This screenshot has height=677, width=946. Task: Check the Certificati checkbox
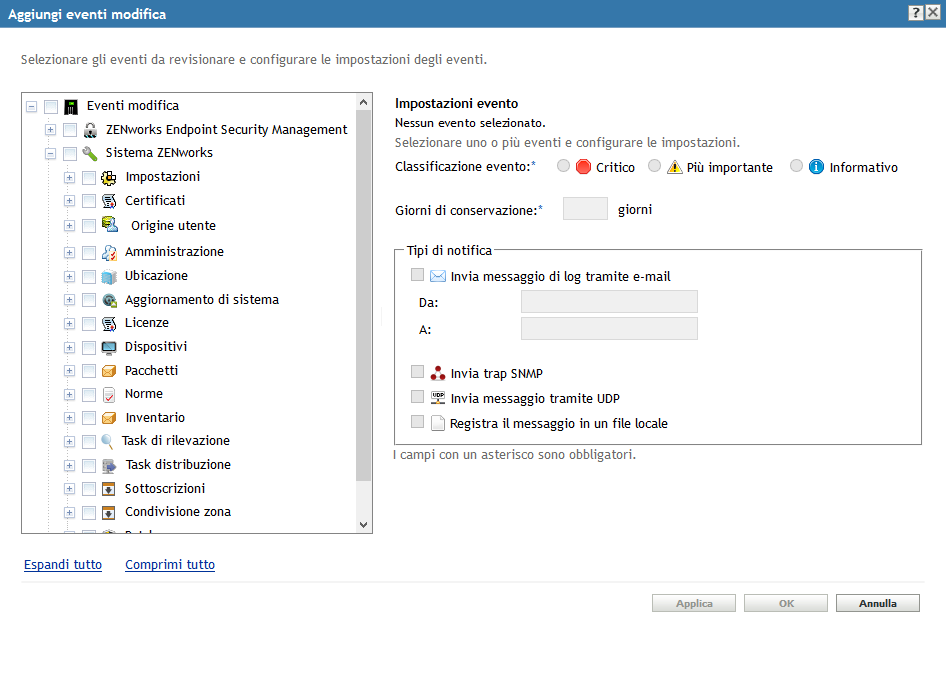click(89, 201)
